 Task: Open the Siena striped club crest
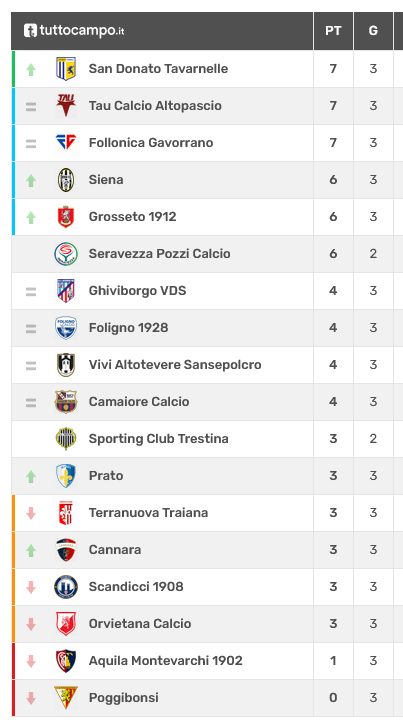(66, 180)
